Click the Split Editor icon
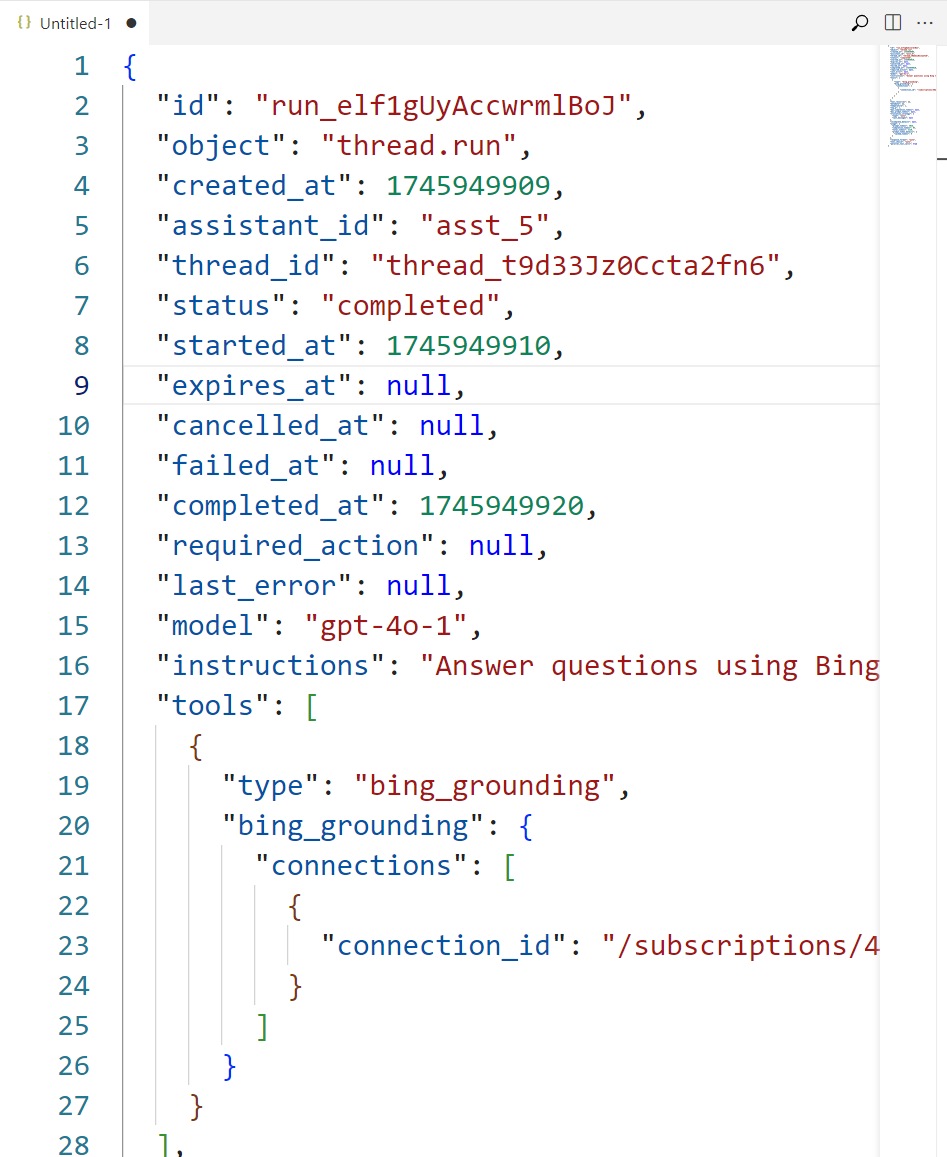Screen dimensions: 947x1157 point(892,22)
